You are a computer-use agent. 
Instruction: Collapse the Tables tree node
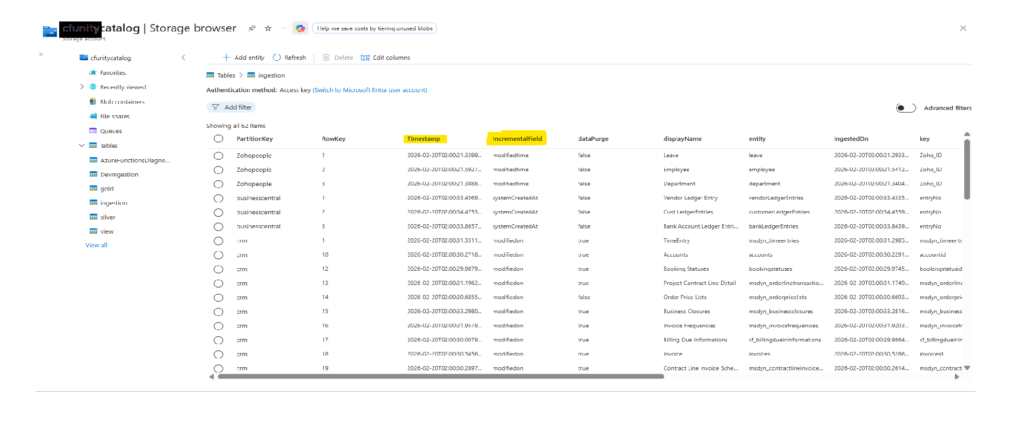[x=82, y=145]
